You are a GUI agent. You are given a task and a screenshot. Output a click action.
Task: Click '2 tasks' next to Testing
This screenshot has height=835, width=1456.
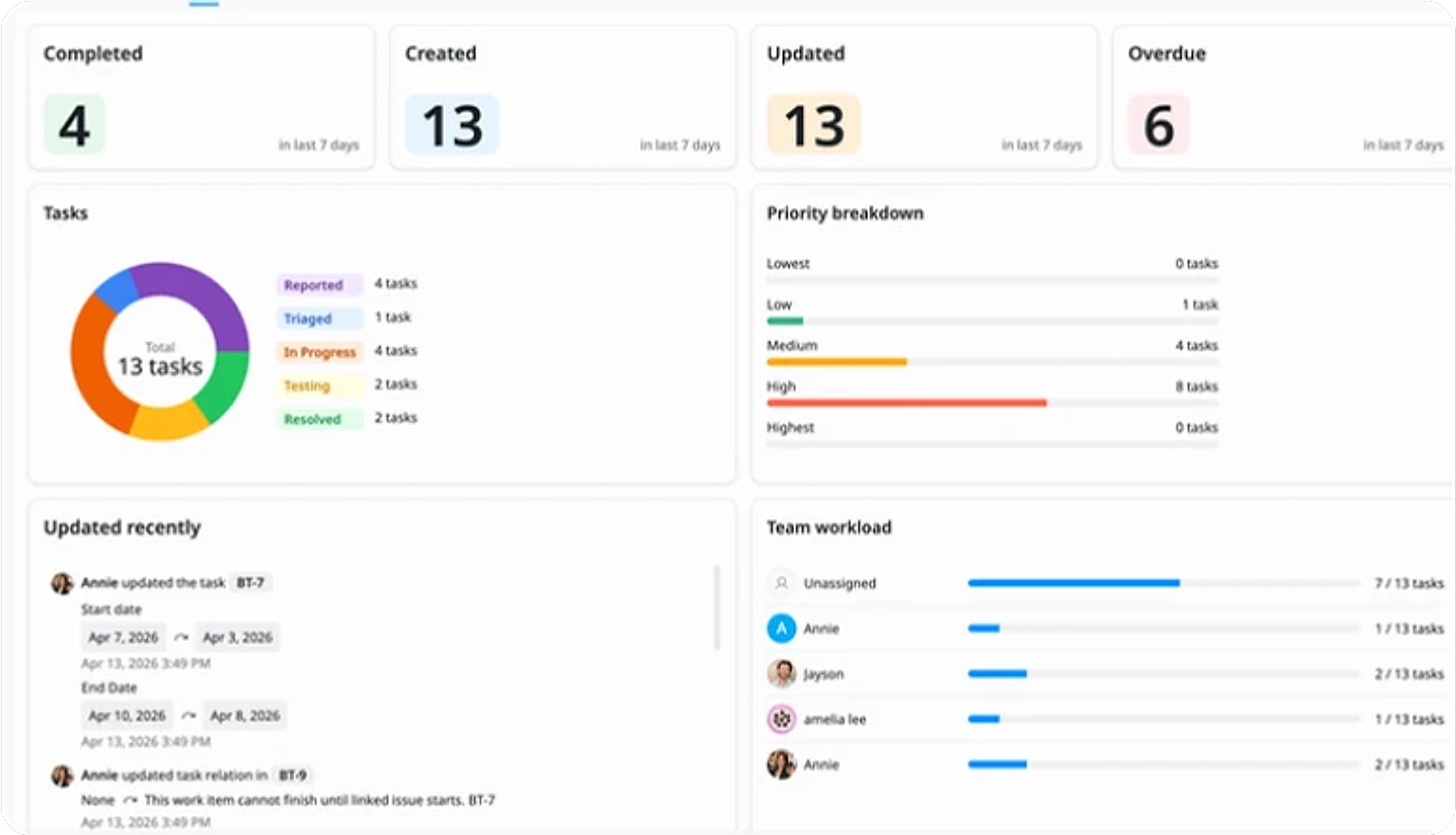tap(396, 384)
